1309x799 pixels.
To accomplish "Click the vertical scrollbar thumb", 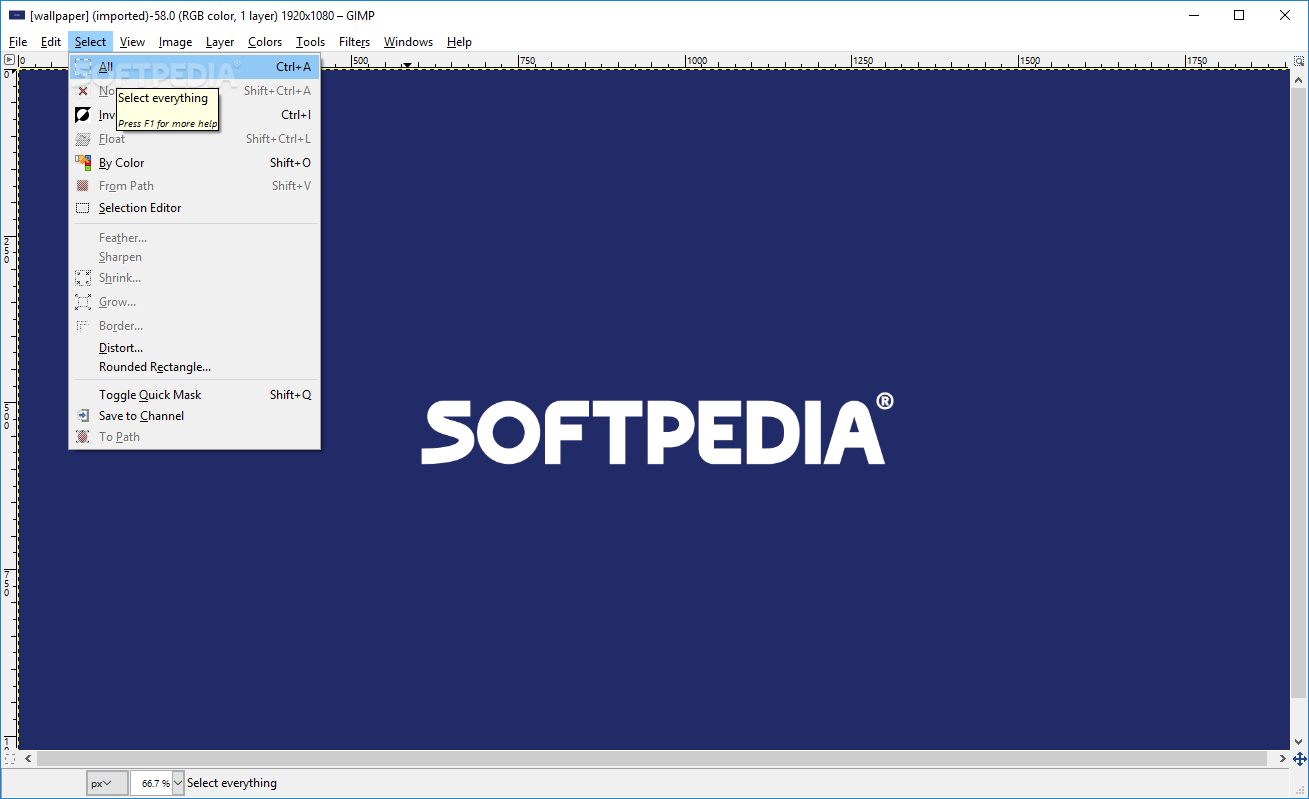I will [1300, 392].
